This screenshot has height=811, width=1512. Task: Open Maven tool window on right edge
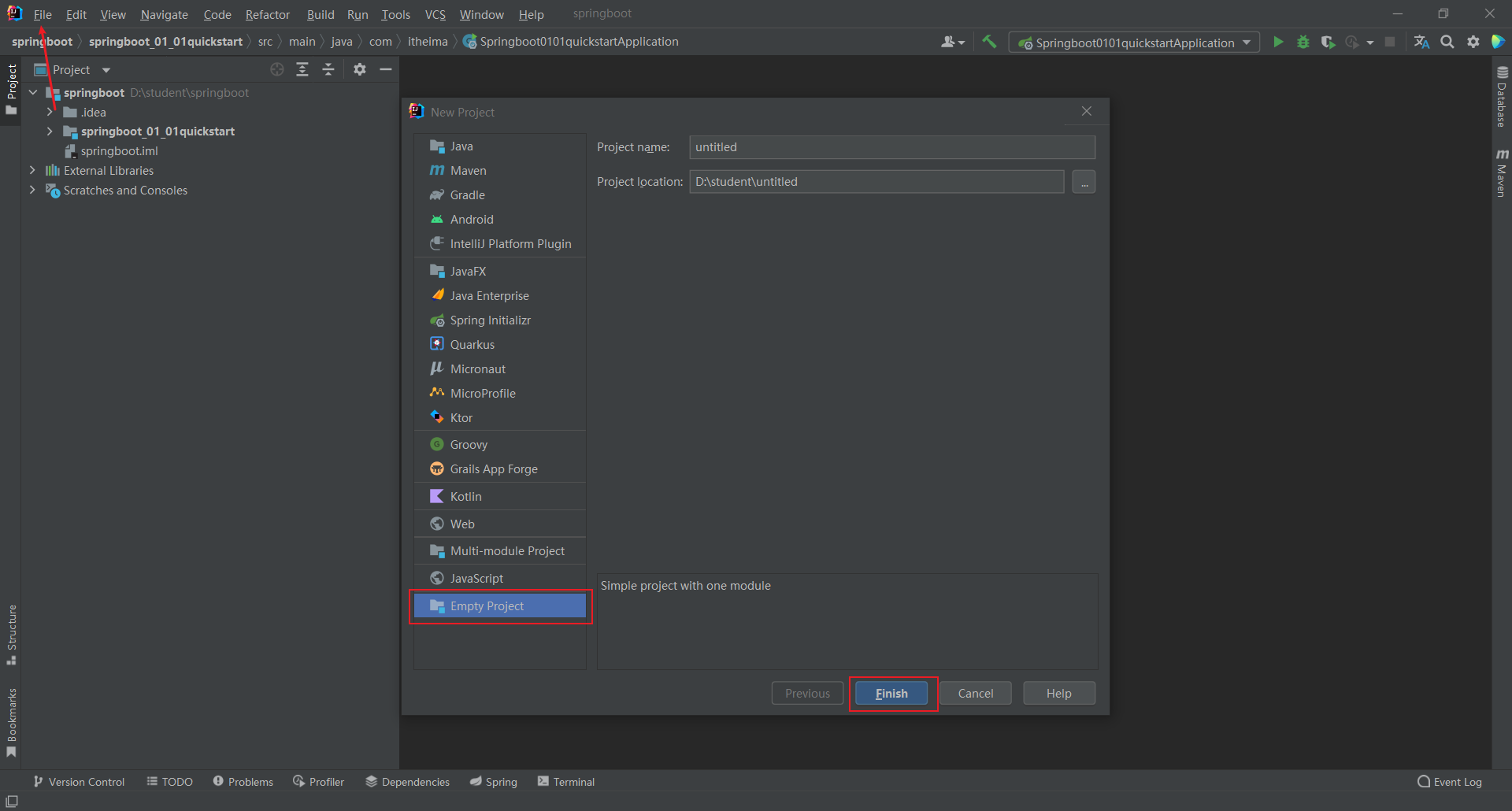1502,172
